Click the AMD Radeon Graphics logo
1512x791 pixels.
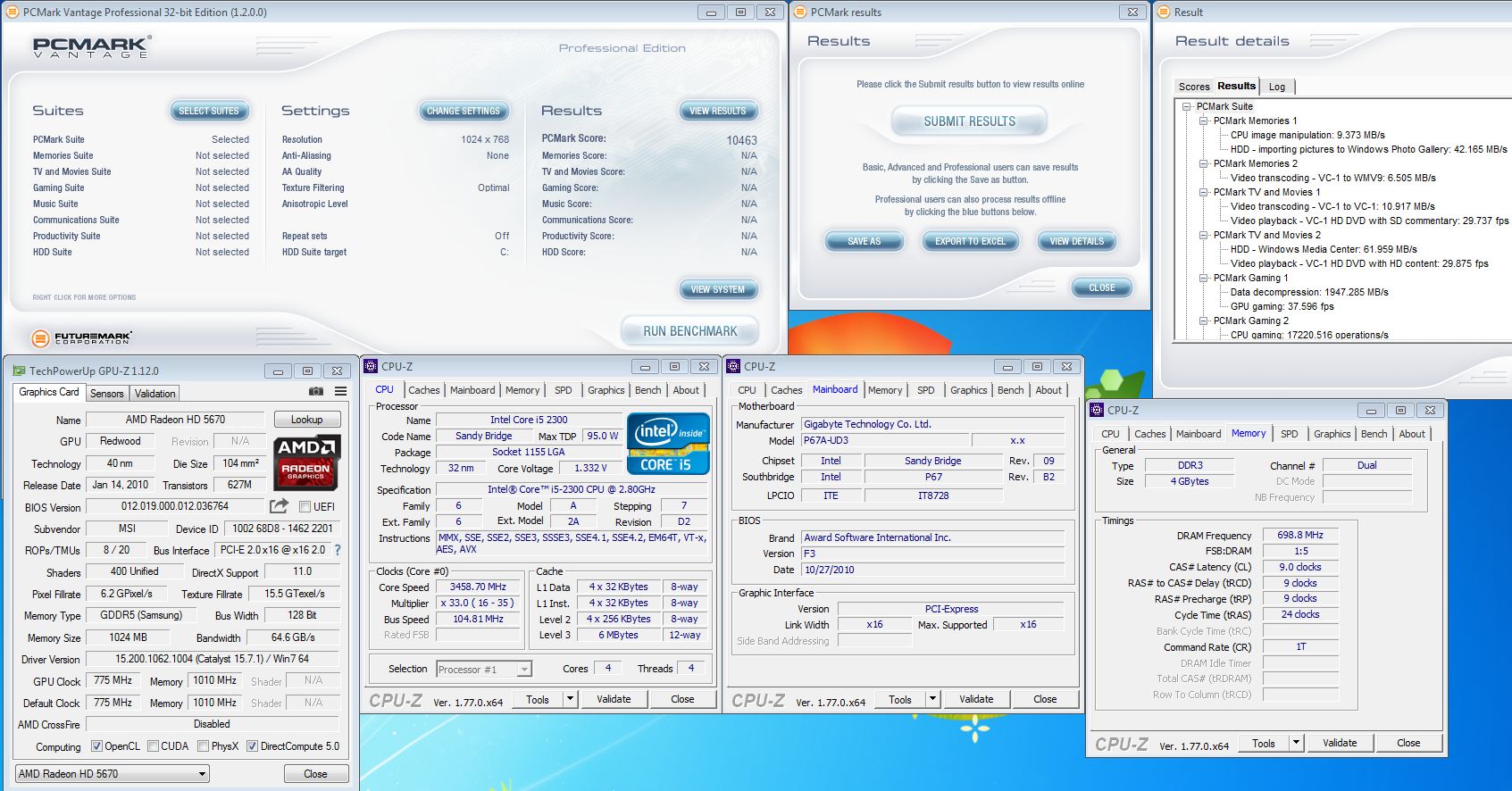point(306,462)
